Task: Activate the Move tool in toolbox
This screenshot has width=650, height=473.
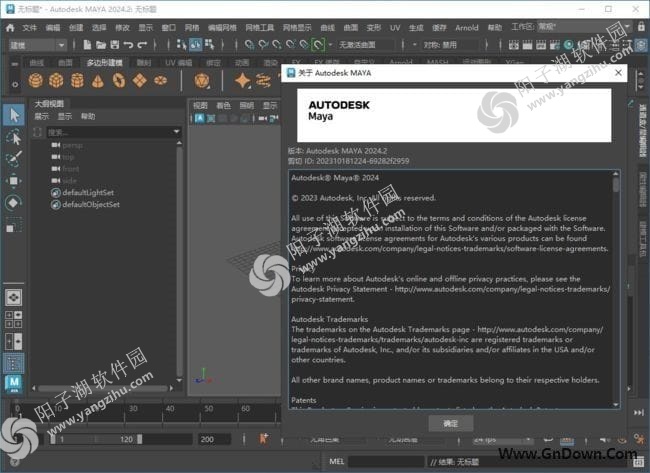Action: point(14,181)
